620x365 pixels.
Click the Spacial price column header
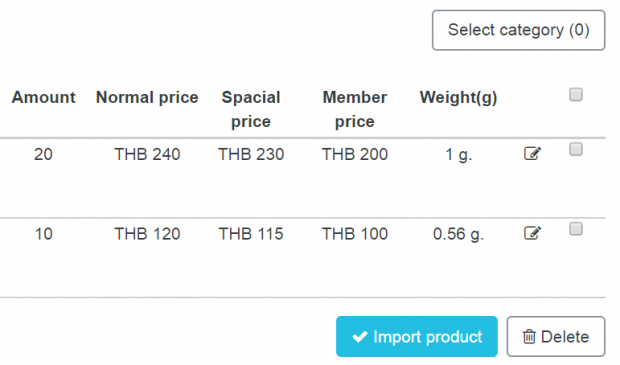point(251,109)
